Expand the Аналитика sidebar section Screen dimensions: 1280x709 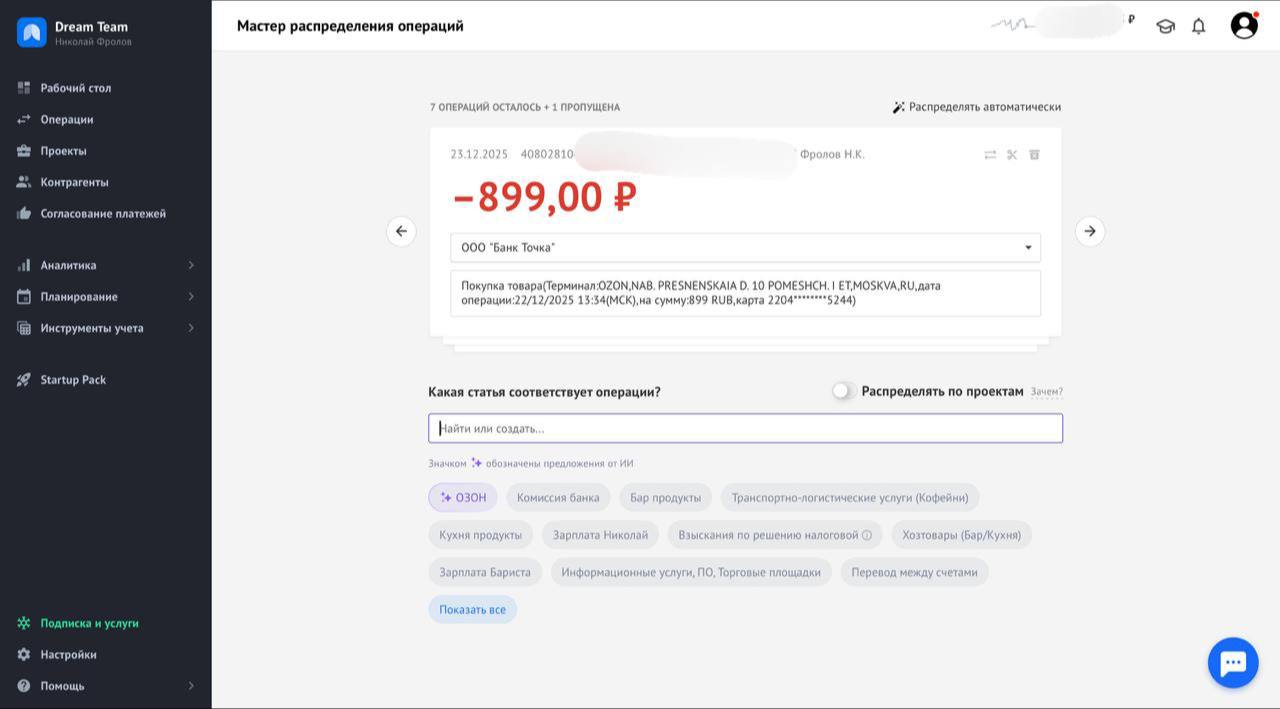tap(105, 265)
